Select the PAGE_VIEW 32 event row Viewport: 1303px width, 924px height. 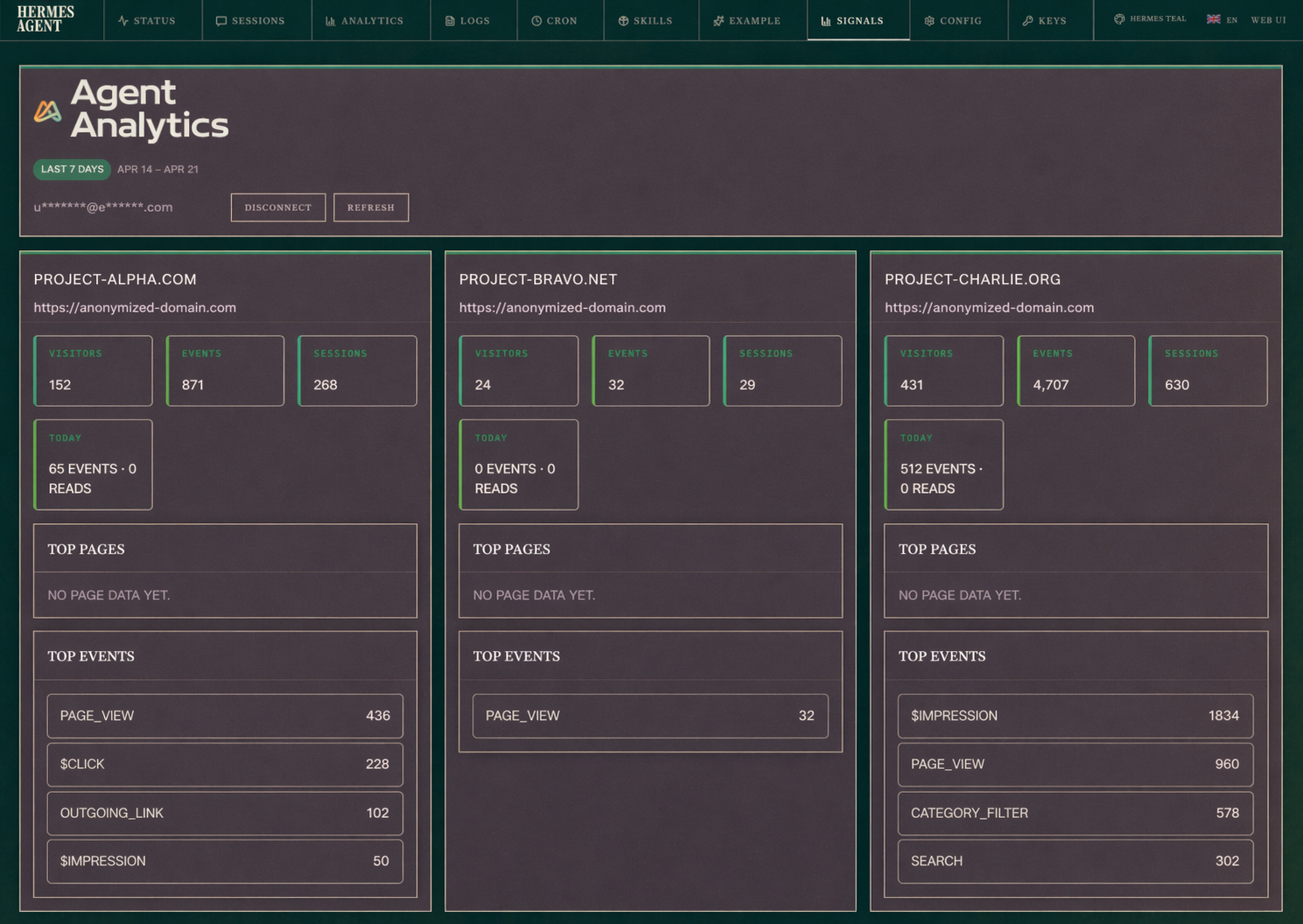[x=650, y=716]
